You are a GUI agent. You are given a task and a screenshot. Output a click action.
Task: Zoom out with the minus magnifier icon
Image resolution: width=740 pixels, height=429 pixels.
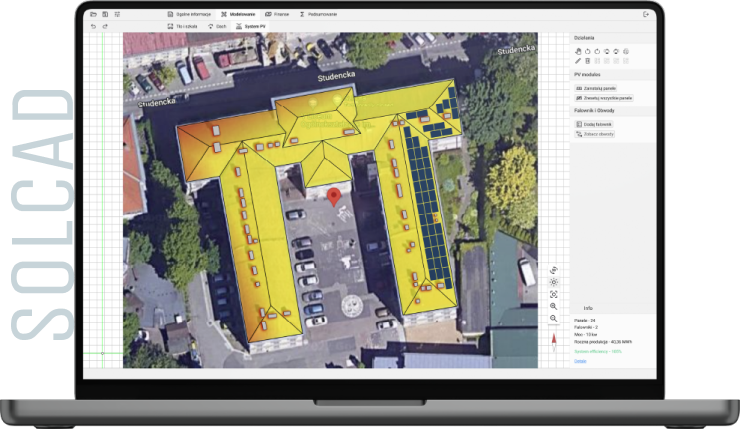pyautogui.click(x=554, y=319)
